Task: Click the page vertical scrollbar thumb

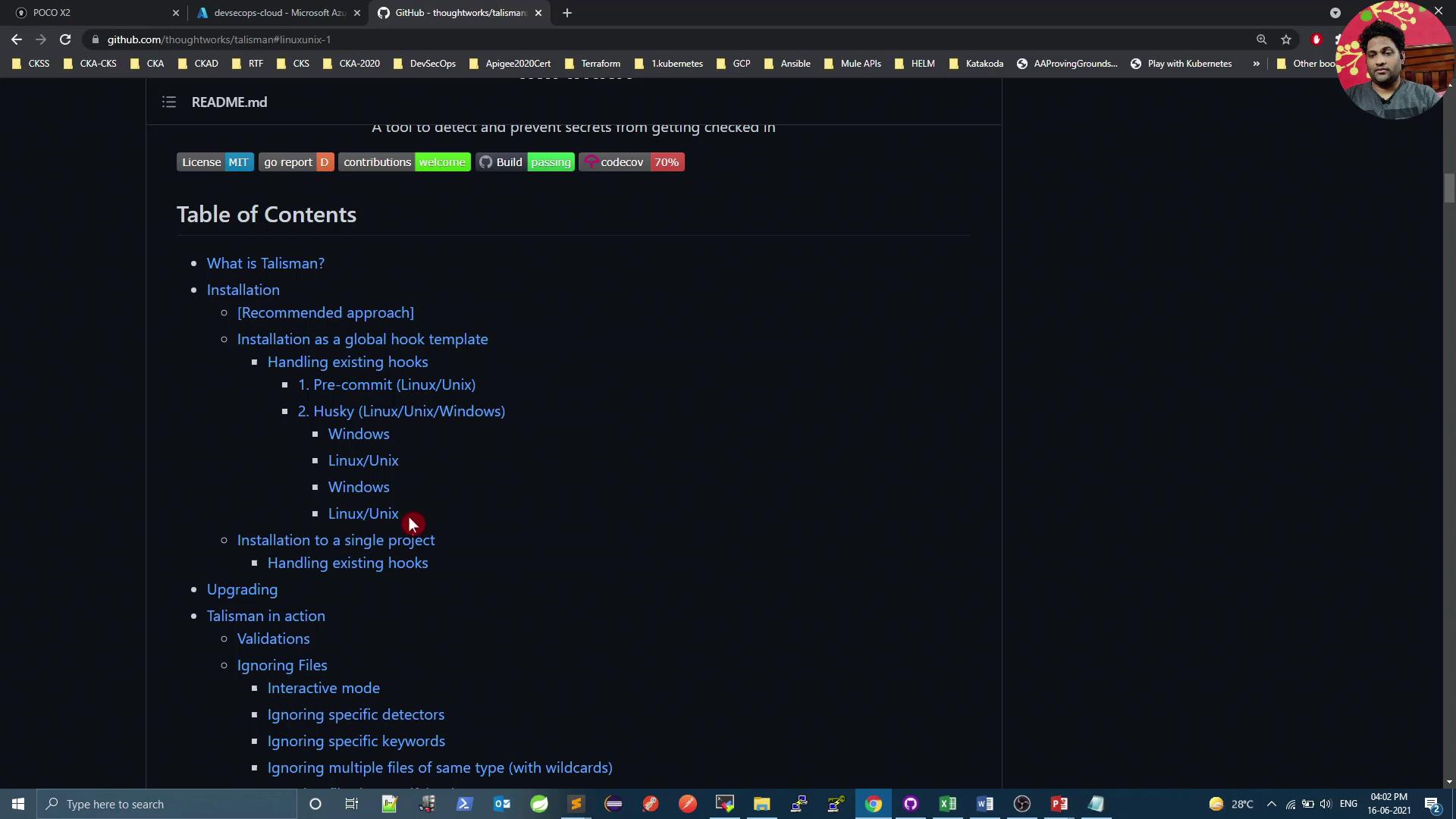Action: click(1449, 188)
